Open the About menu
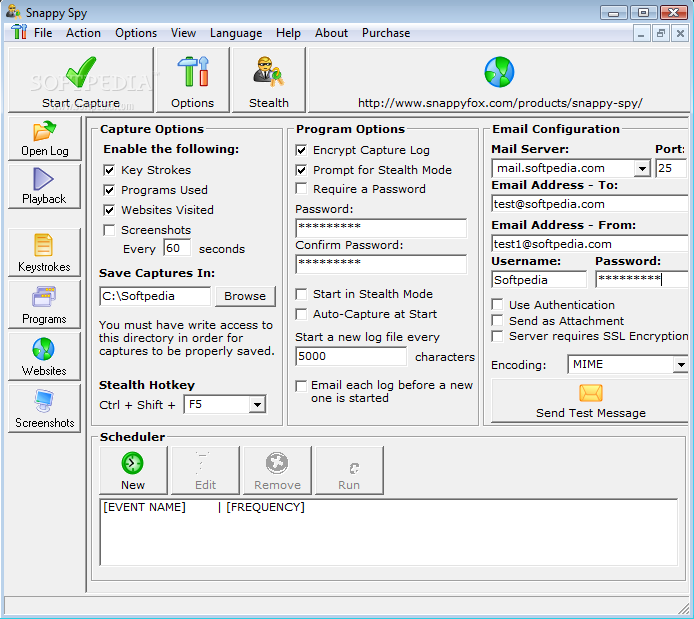The height and width of the screenshot is (619, 694). (x=331, y=33)
